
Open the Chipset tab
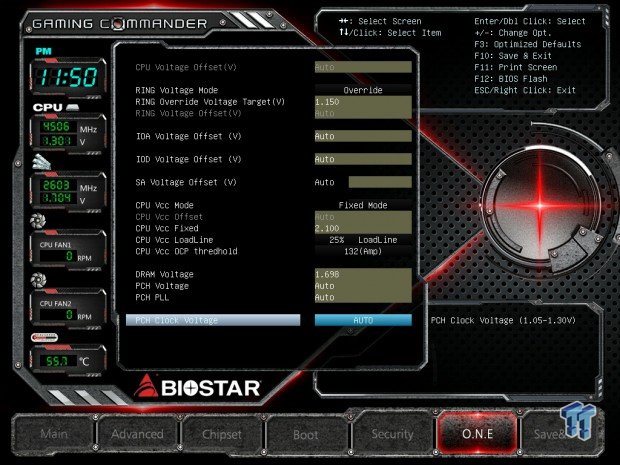click(x=221, y=434)
